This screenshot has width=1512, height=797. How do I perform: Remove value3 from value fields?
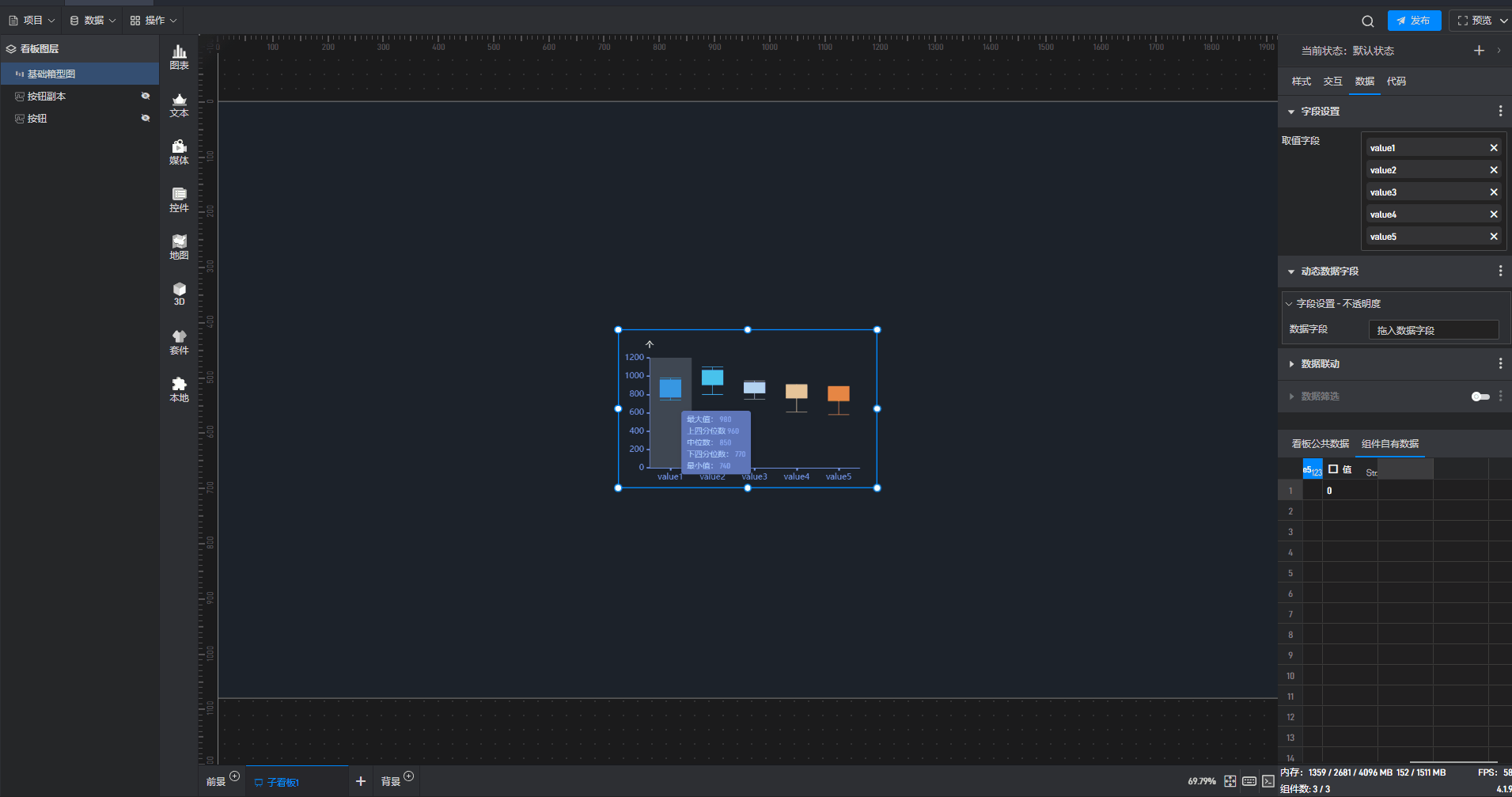click(x=1494, y=192)
